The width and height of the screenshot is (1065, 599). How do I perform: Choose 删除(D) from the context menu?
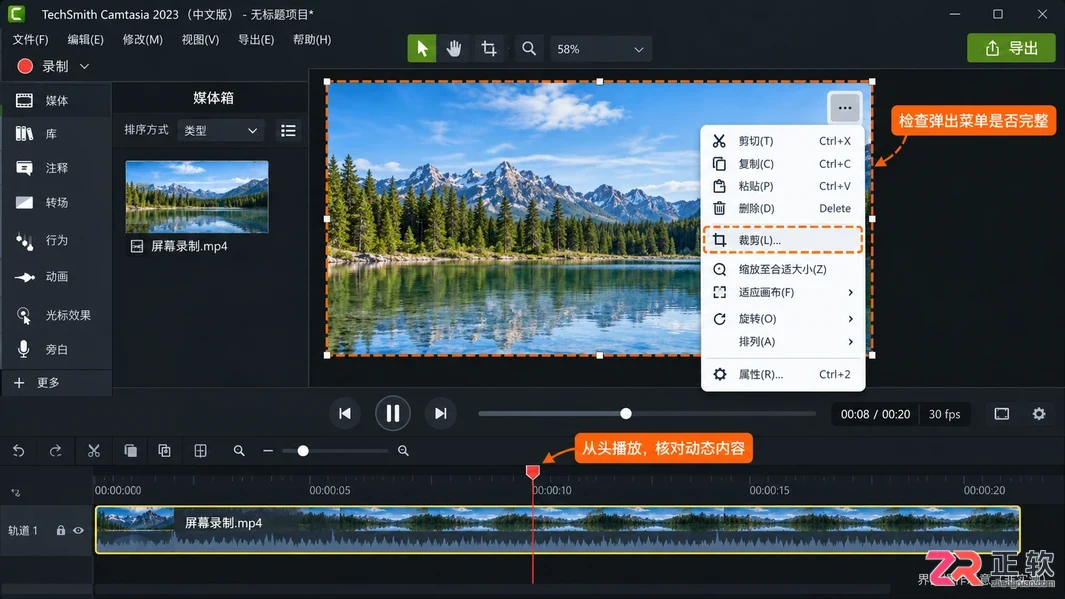(782, 208)
